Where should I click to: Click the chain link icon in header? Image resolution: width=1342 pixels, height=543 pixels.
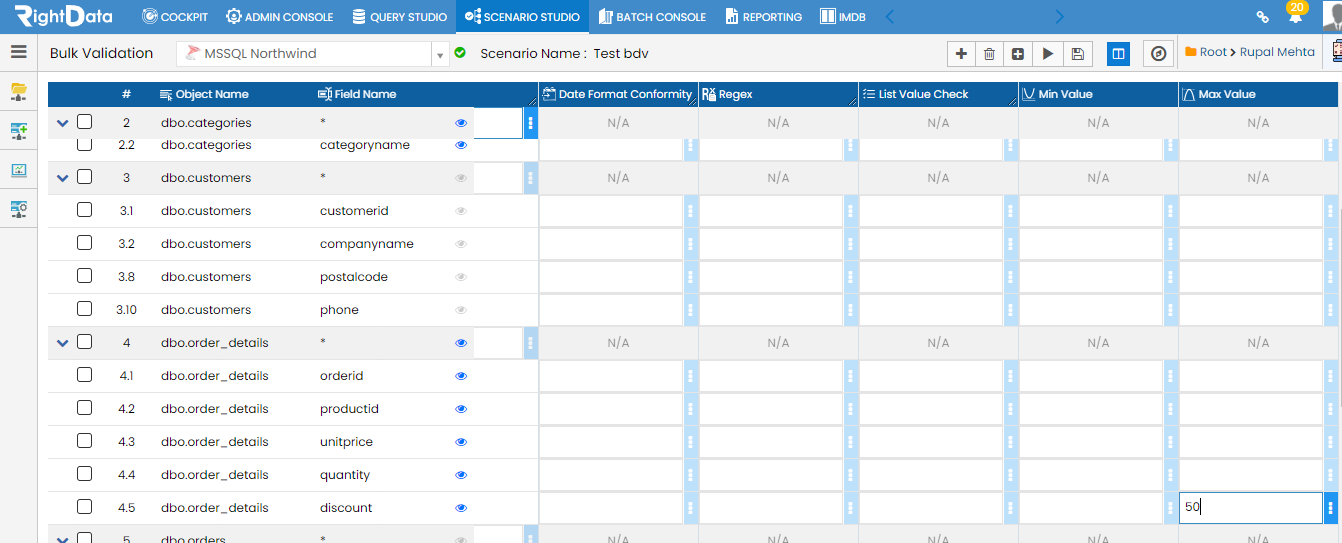tap(1263, 17)
